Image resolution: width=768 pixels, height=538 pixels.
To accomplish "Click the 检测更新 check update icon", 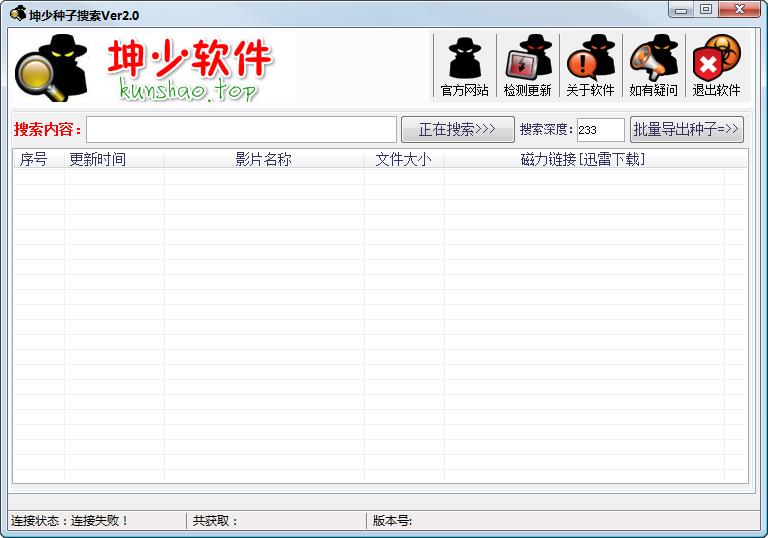I will pos(527,66).
